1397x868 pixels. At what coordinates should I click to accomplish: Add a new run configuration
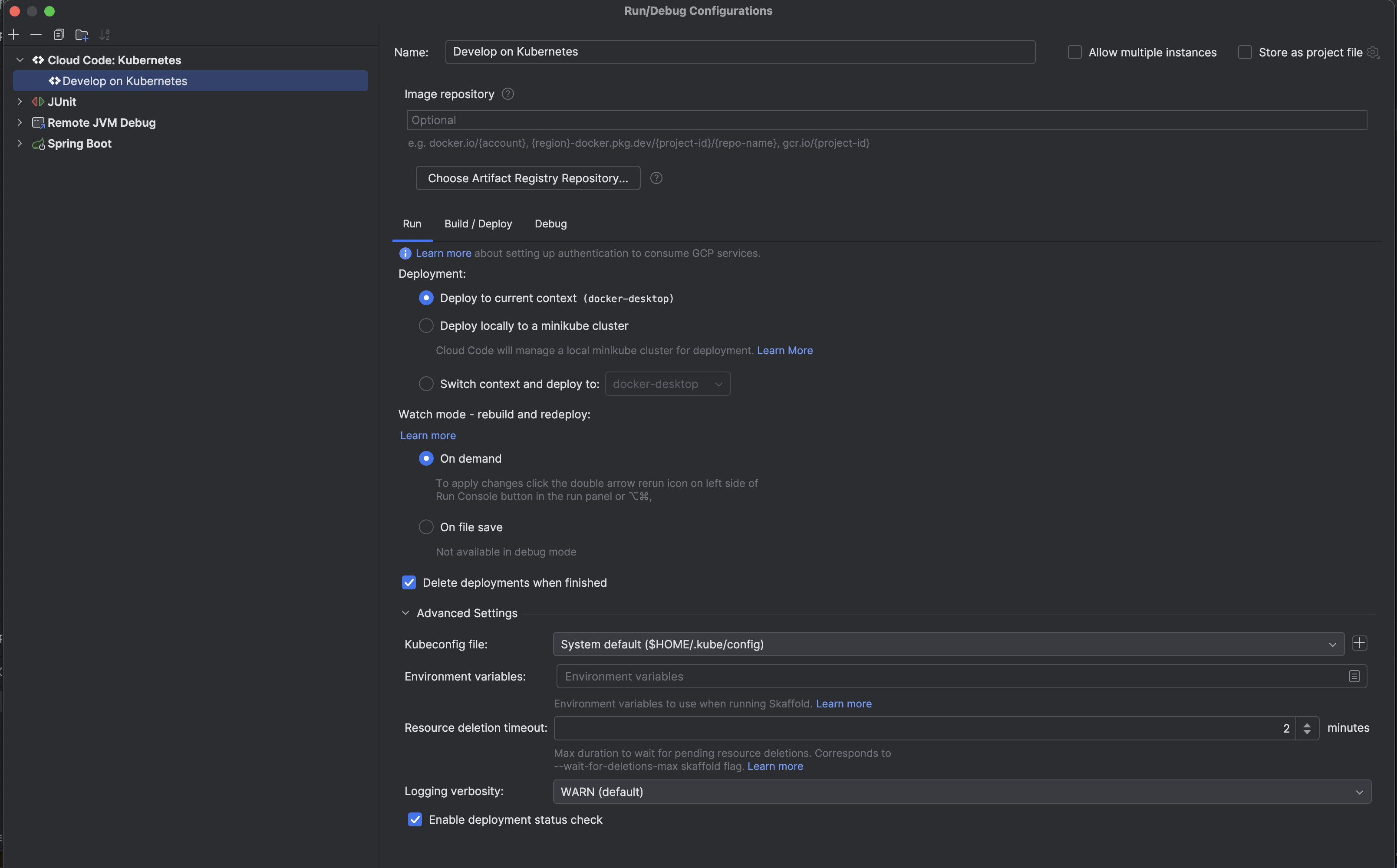point(14,34)
